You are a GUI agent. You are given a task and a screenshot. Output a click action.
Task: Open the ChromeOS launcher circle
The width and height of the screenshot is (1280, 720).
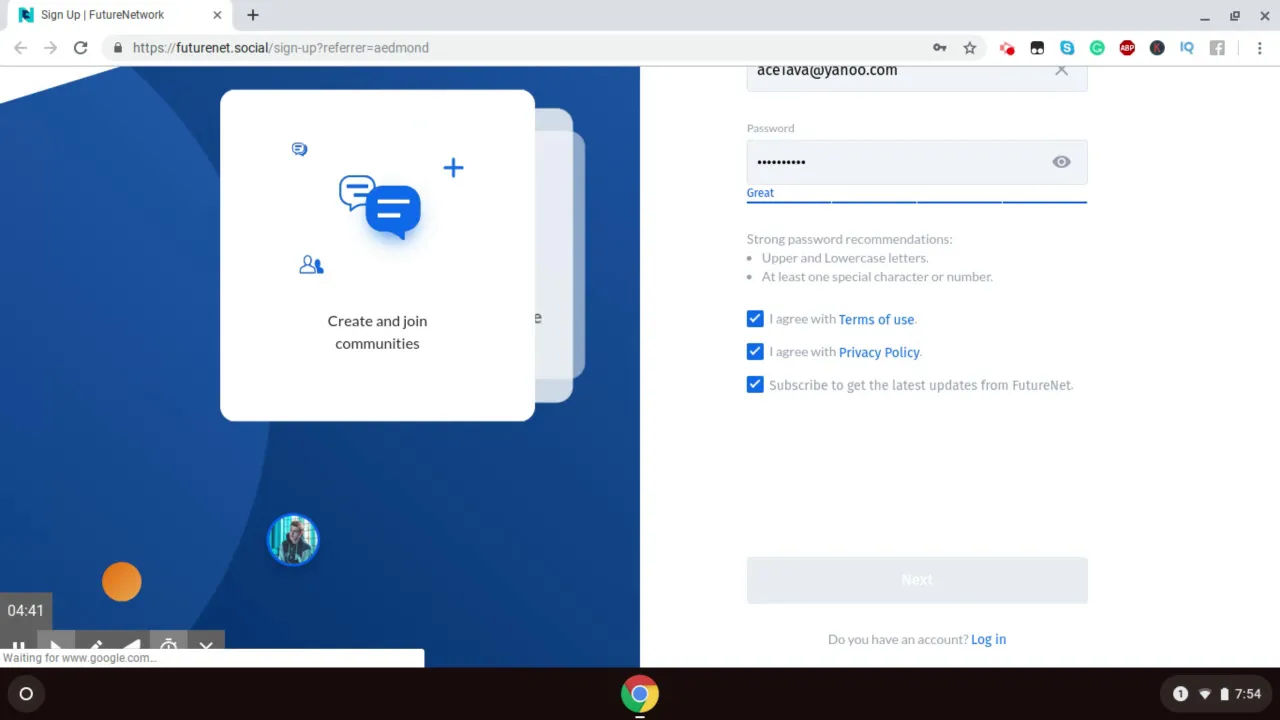26,694
